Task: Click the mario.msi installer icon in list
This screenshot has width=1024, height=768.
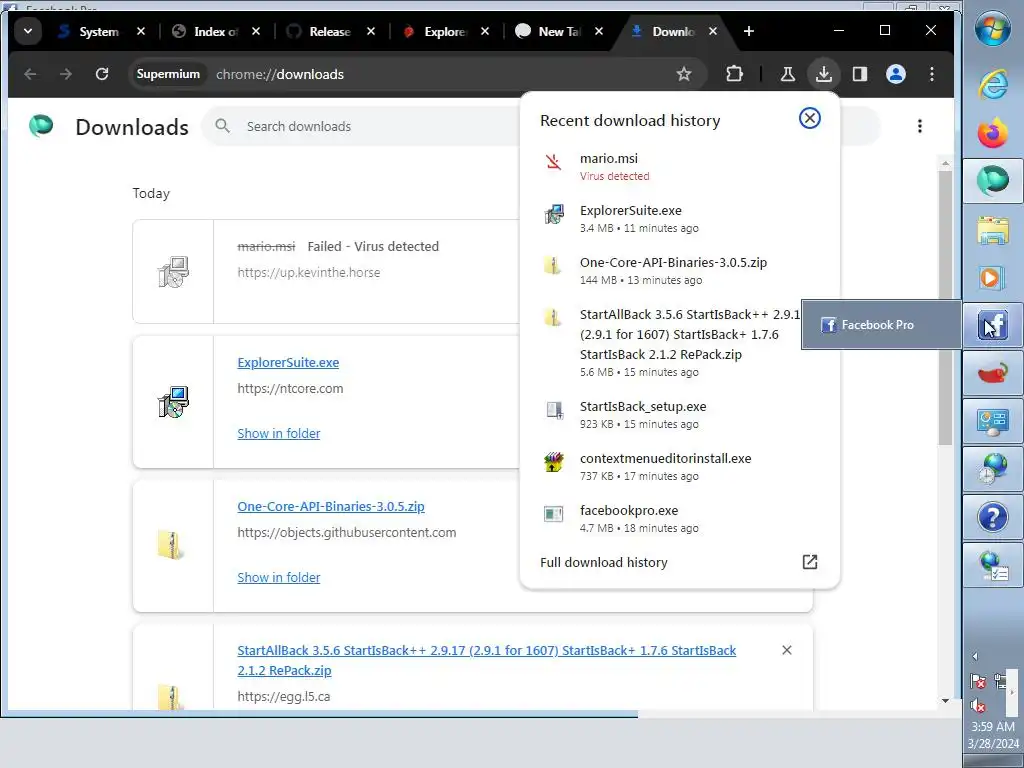Action: pyautogui.click(x=173, y=272)
